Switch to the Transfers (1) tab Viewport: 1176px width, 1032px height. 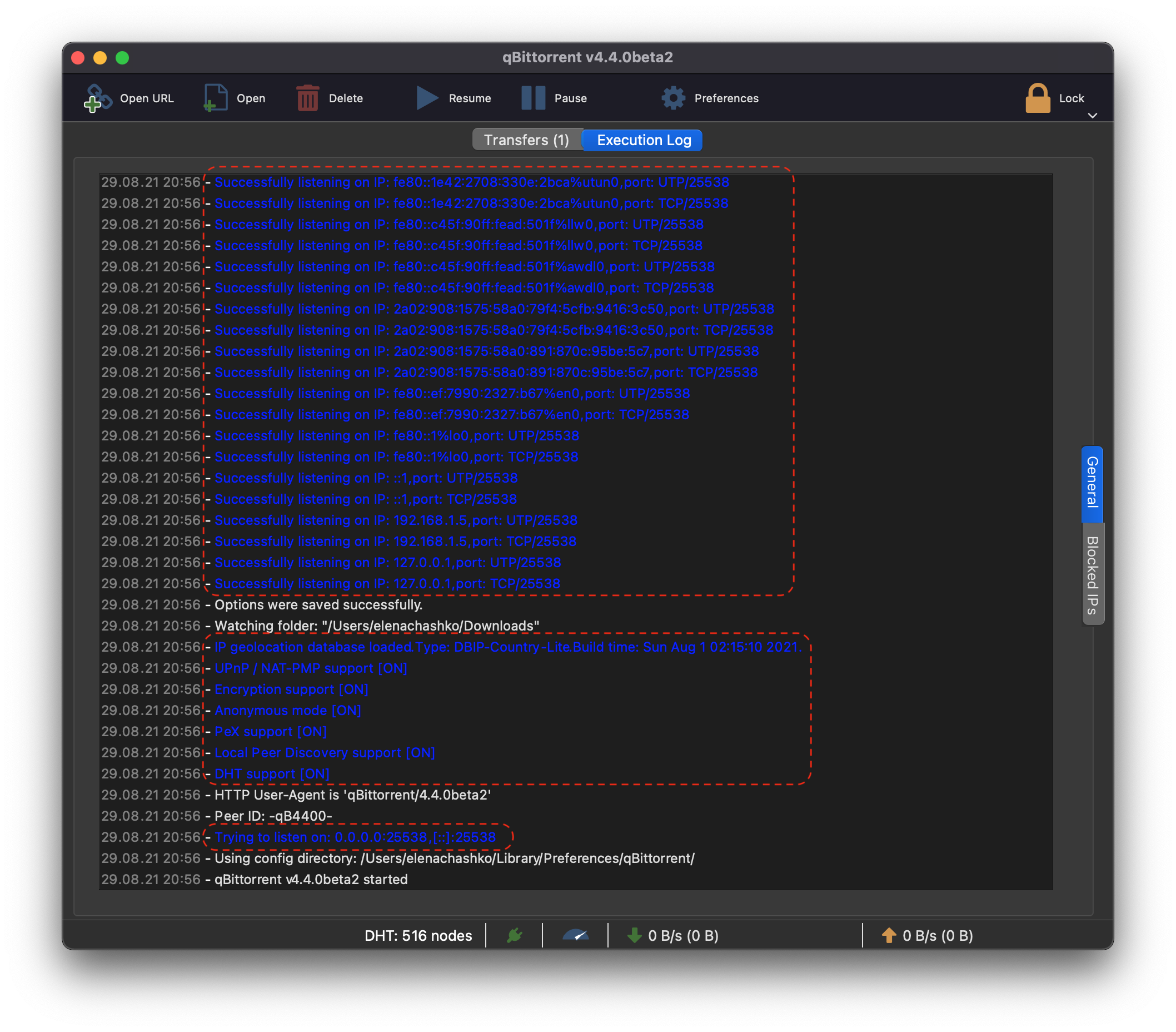(x=526, y=140)
